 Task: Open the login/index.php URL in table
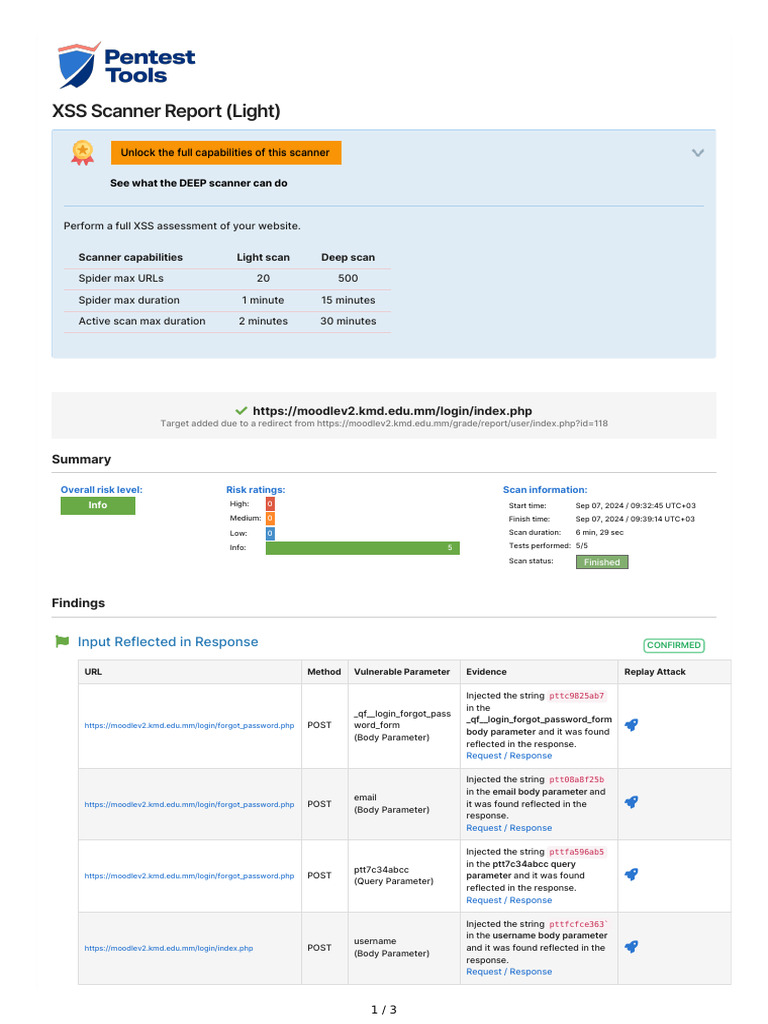coord(168,948)
